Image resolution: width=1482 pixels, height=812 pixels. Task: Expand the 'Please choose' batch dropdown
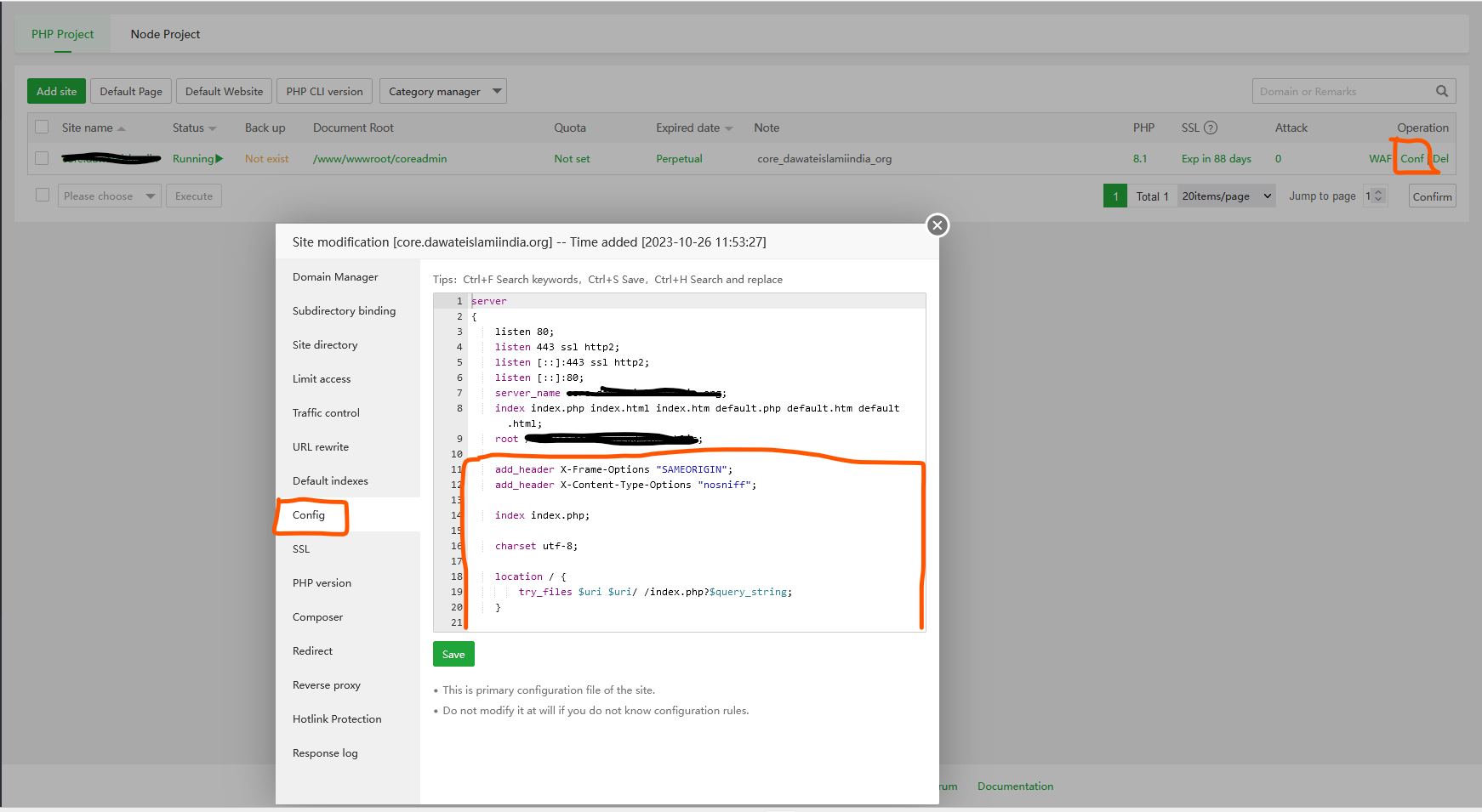pyautogui.click(x=109, y=196)
